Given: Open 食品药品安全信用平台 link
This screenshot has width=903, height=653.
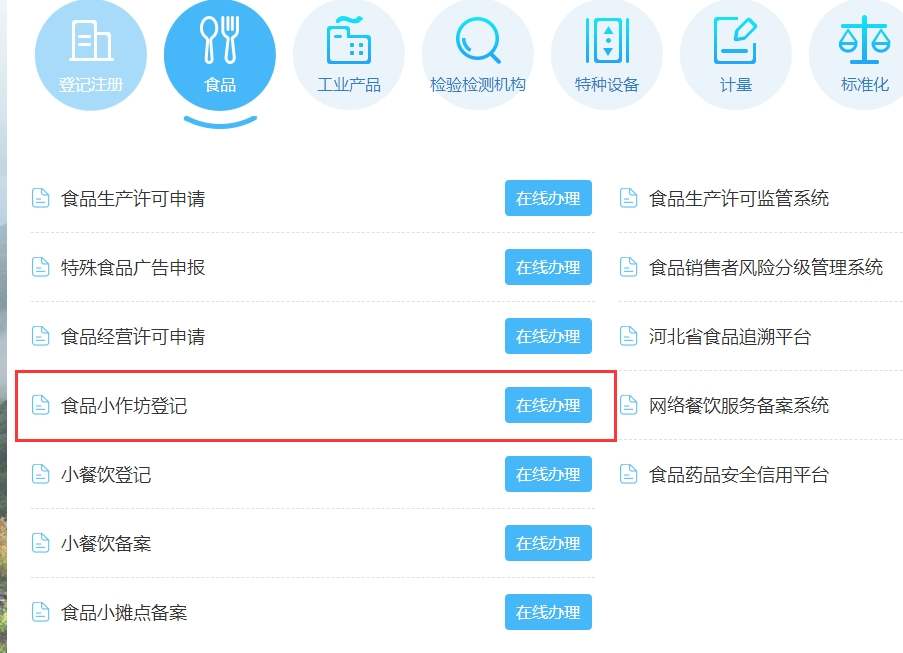Looking at the screenshot, I should point(739,474).
